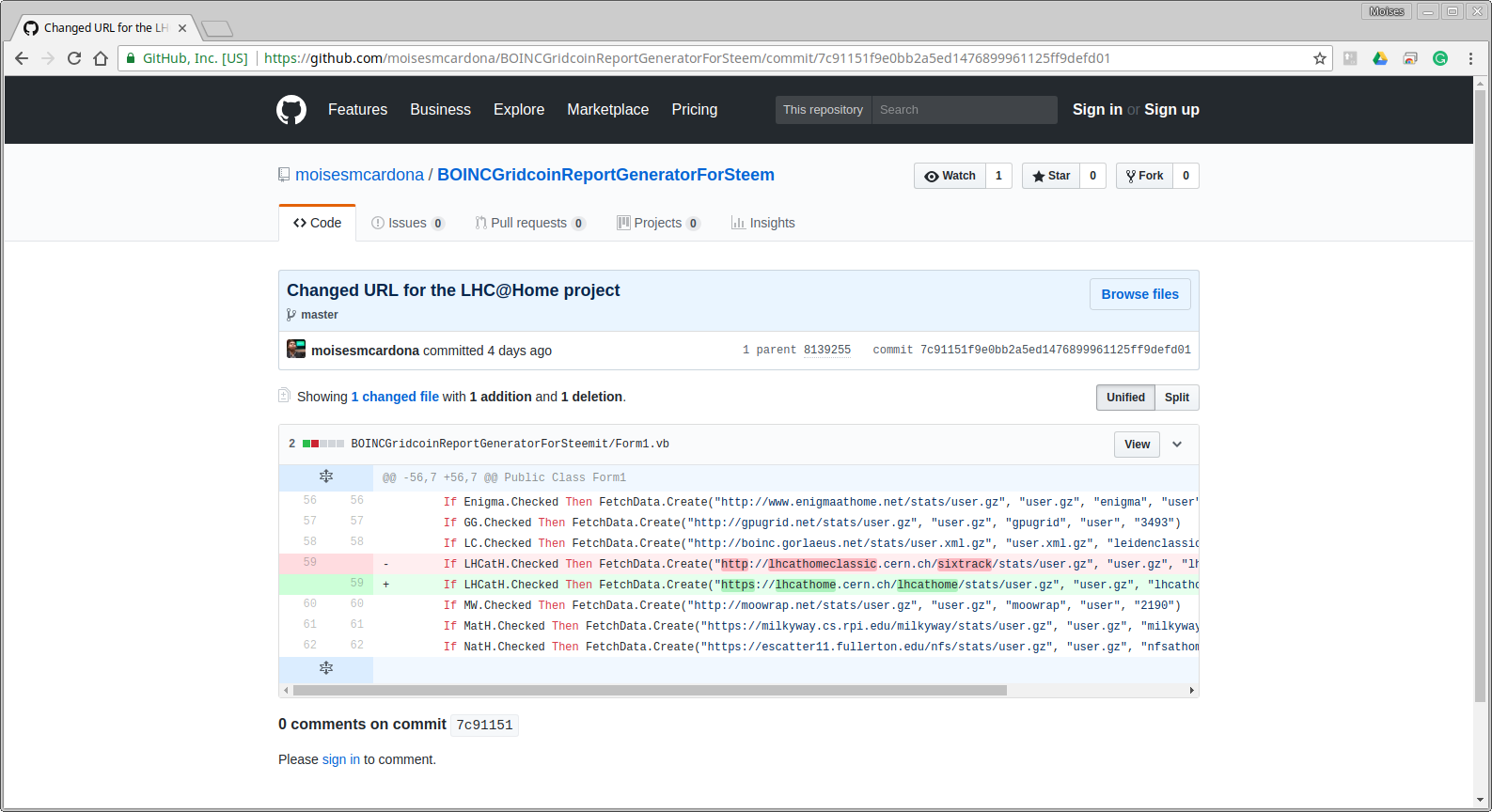Open the Pull requests tab
The width and height of the screenshot is (1492, 812).
(x=529, y=223)
